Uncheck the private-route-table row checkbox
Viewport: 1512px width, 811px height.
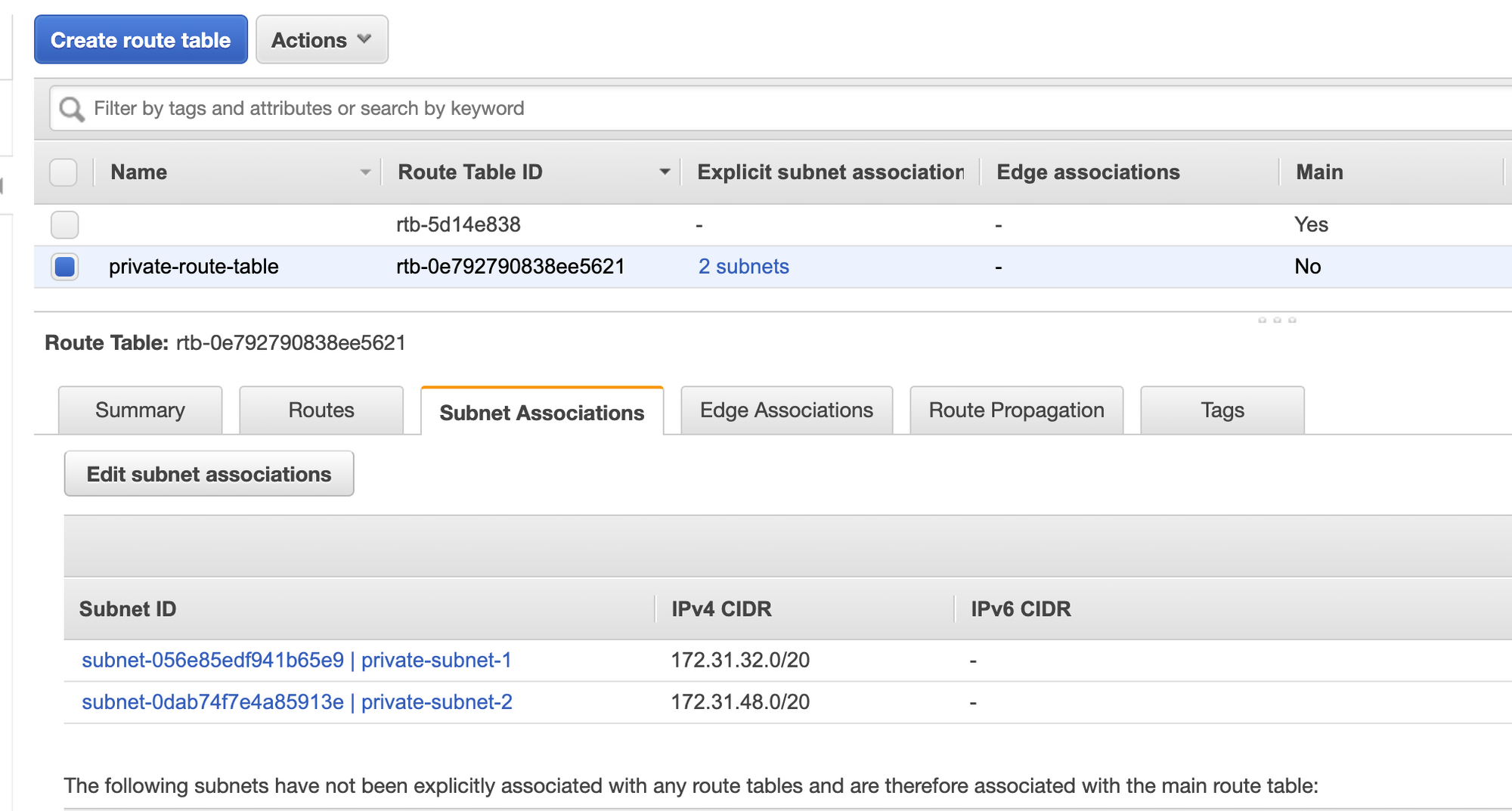coord(64,267)
